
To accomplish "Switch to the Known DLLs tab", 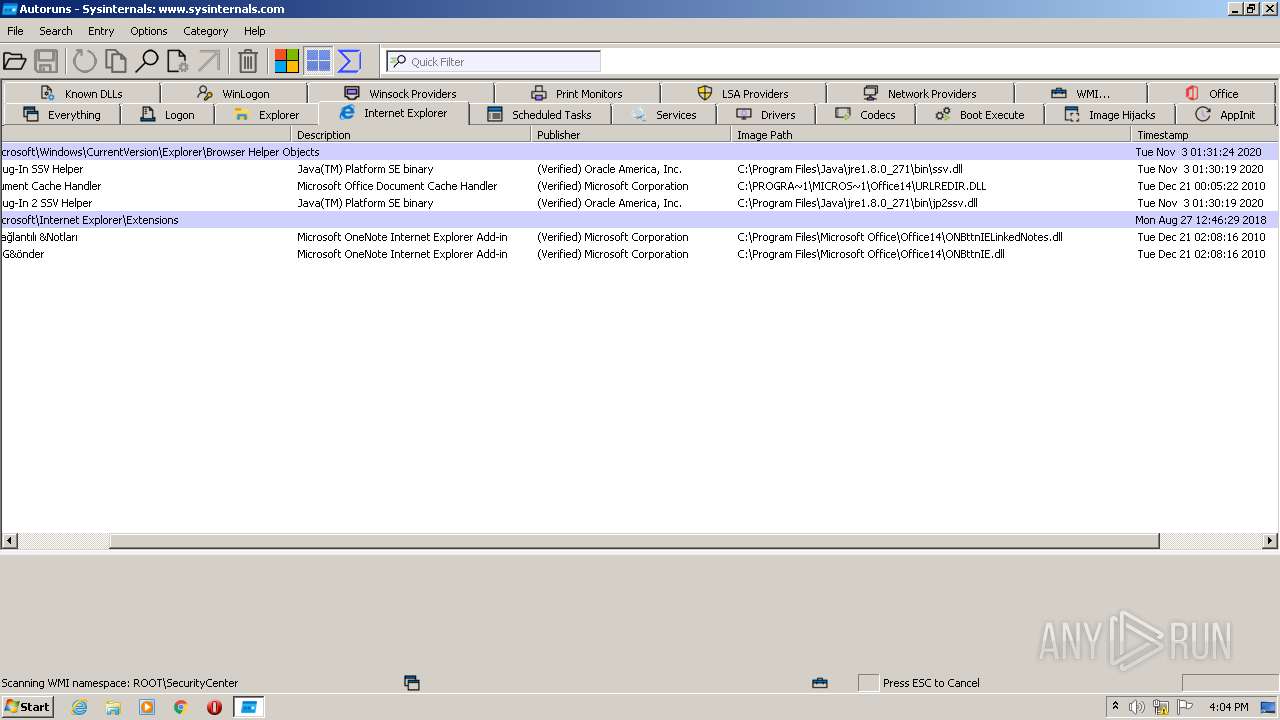I will tap(81, 93).
